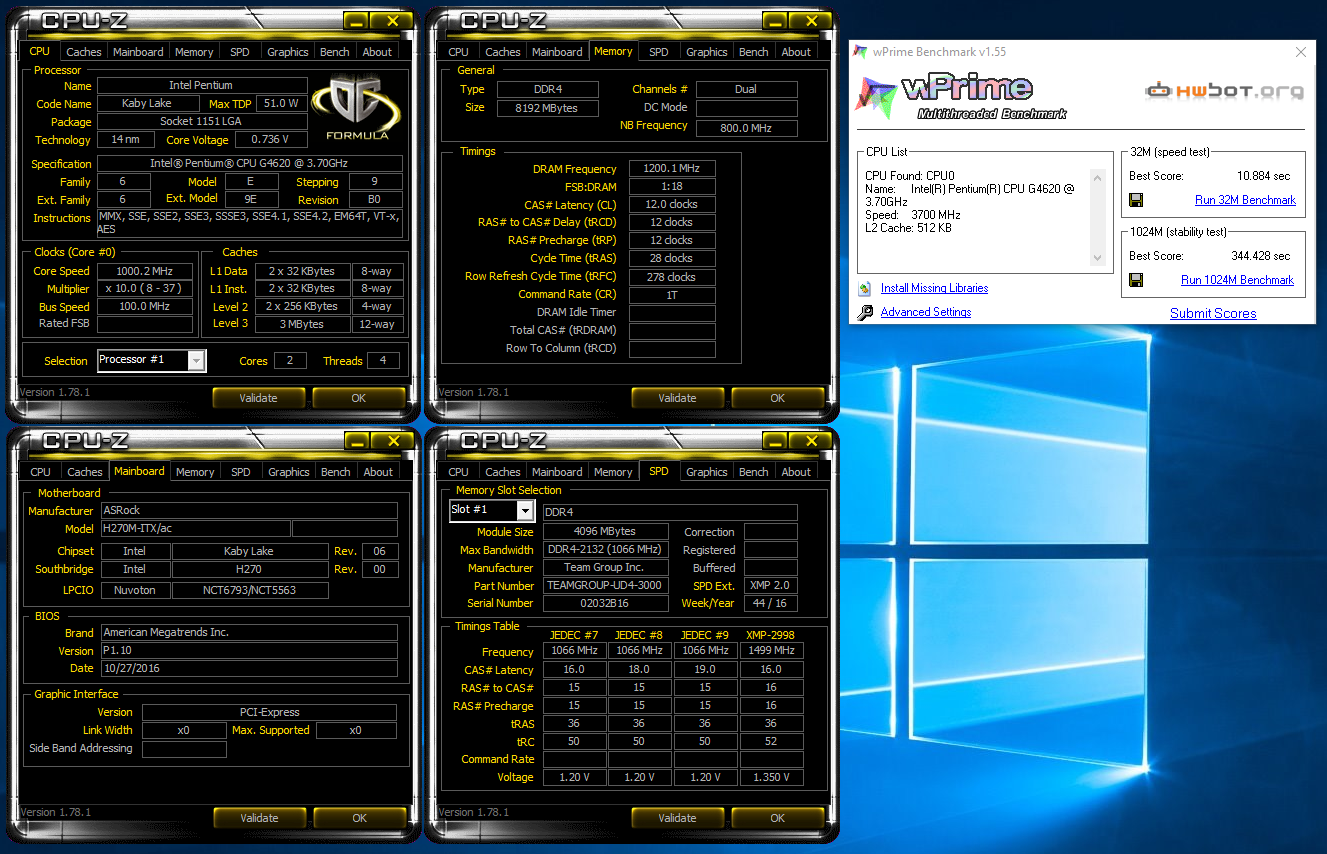Click the BIOS Date value 10/27/2016

(248, 668)
